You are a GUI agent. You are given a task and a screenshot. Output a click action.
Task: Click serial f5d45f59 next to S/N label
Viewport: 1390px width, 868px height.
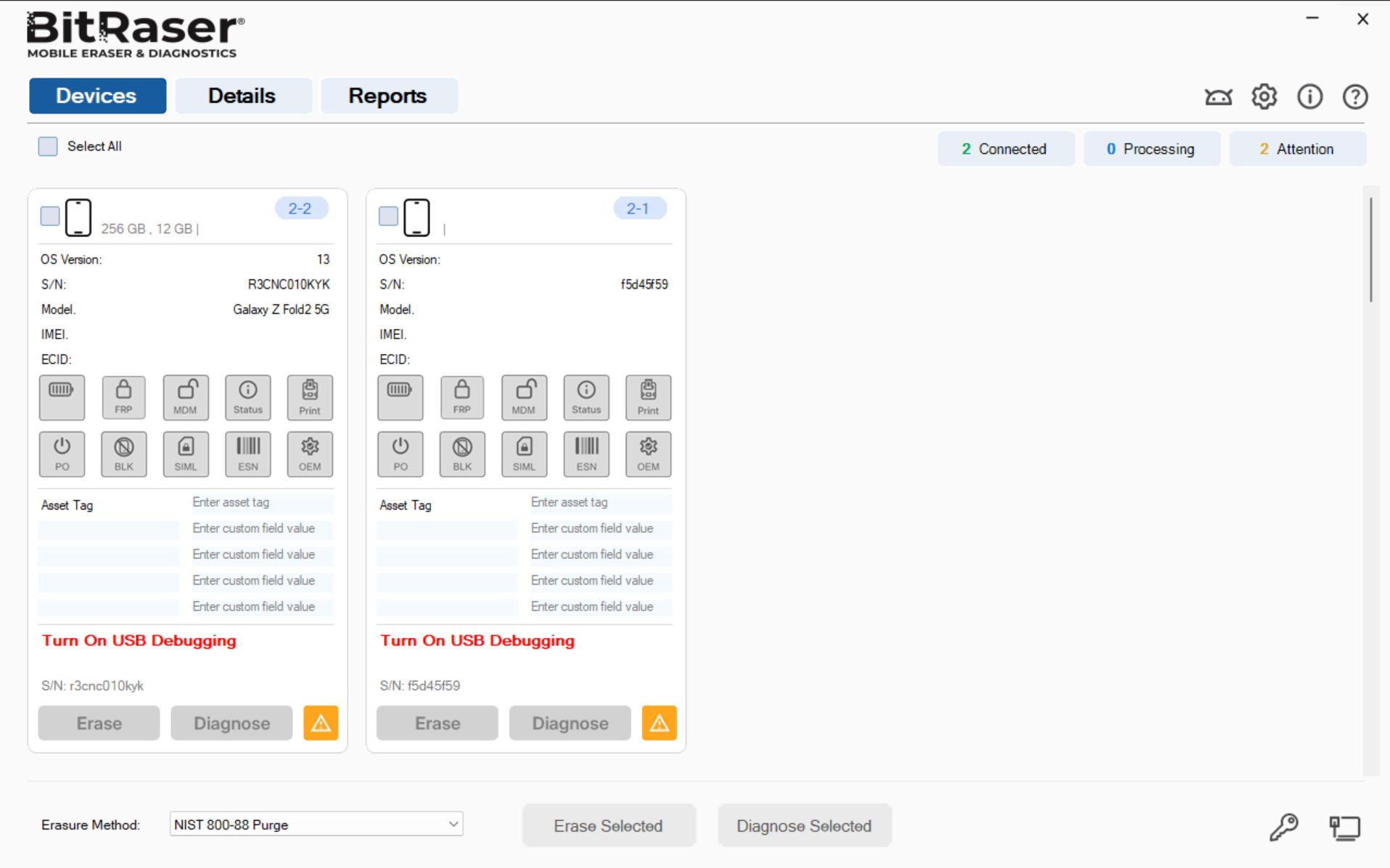coord(644,284)
